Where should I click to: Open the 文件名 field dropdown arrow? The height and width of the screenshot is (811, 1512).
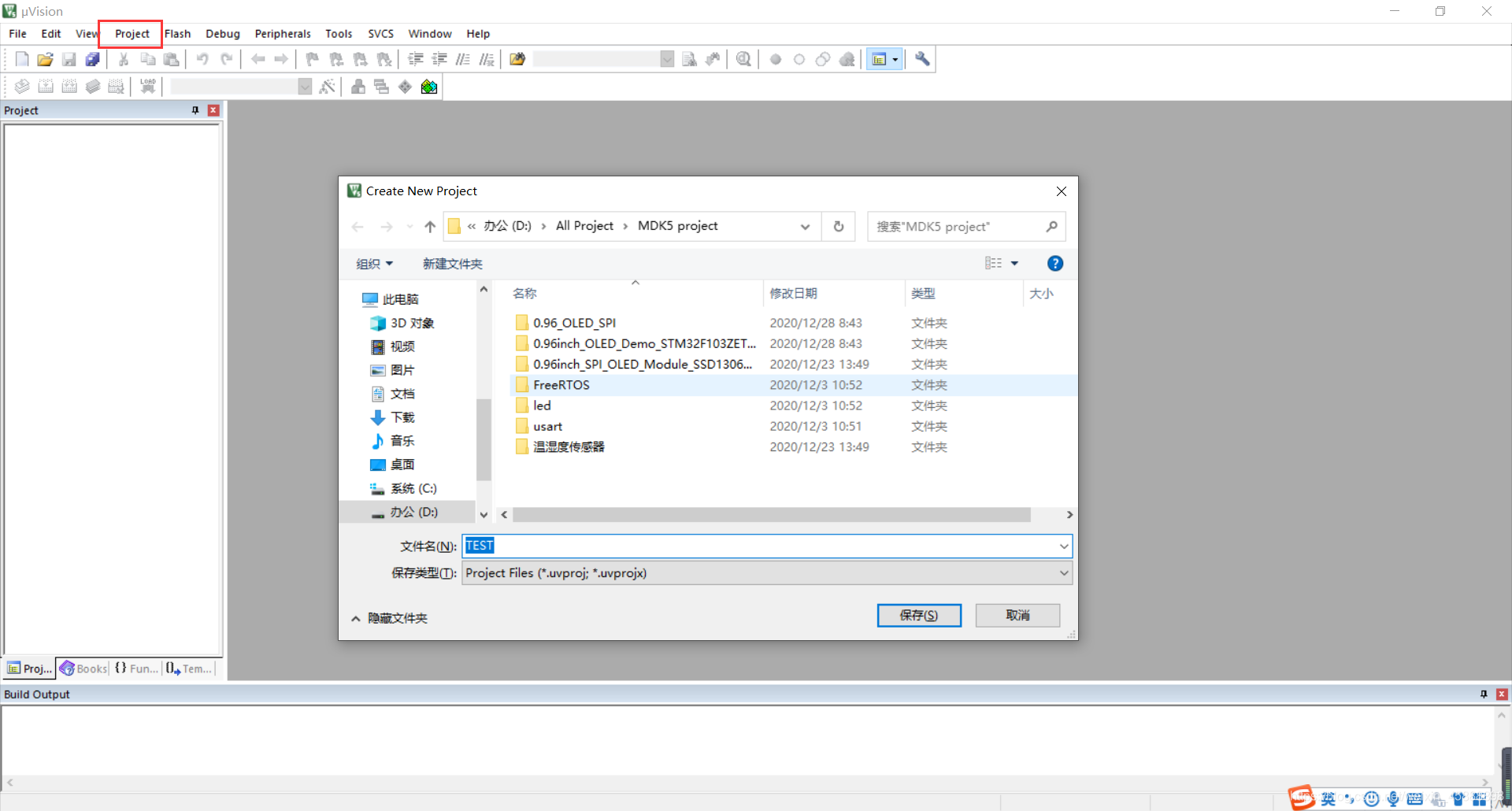pos(1064,546)
